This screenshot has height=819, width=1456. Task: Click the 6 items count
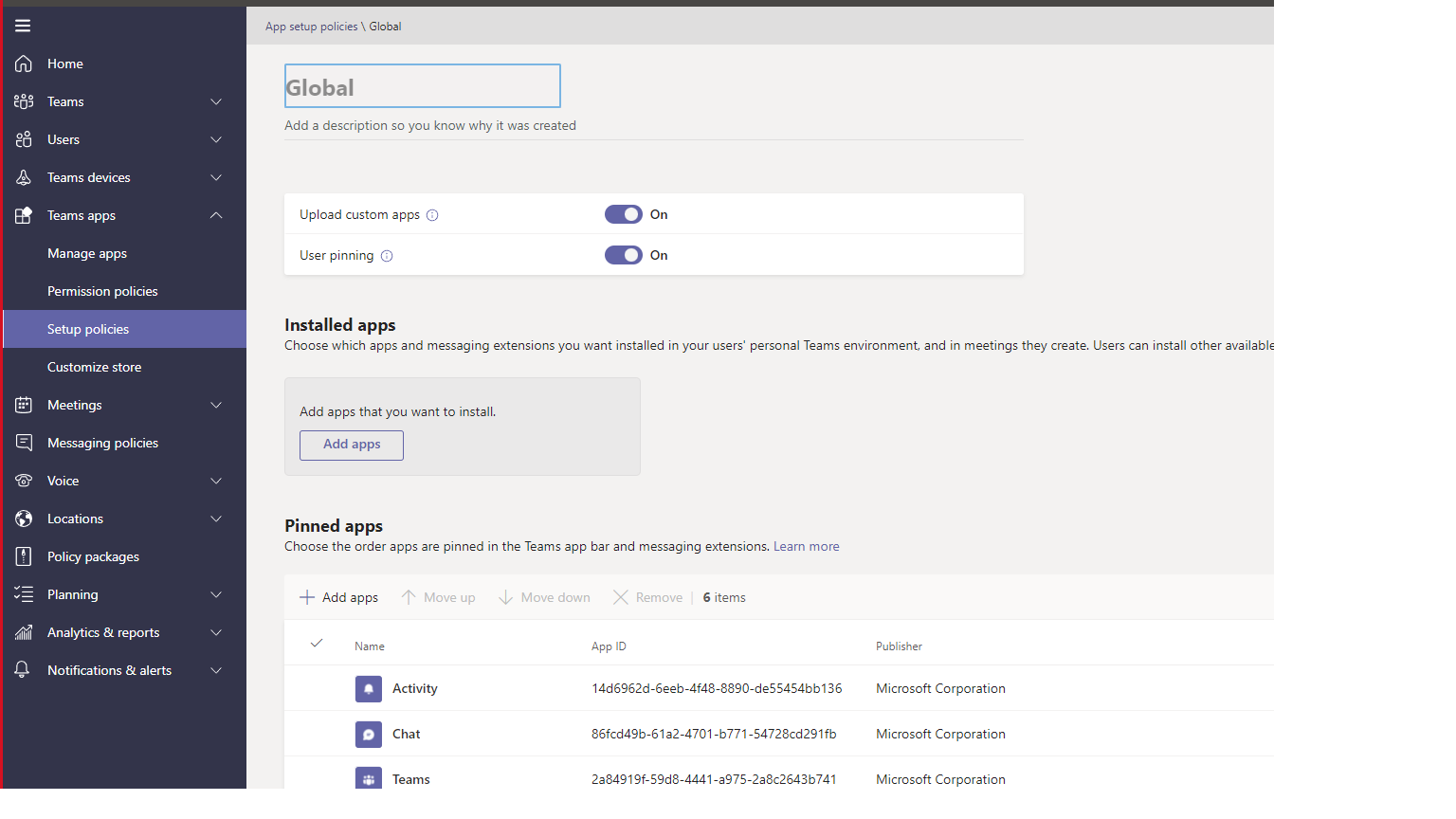(724, 597)
